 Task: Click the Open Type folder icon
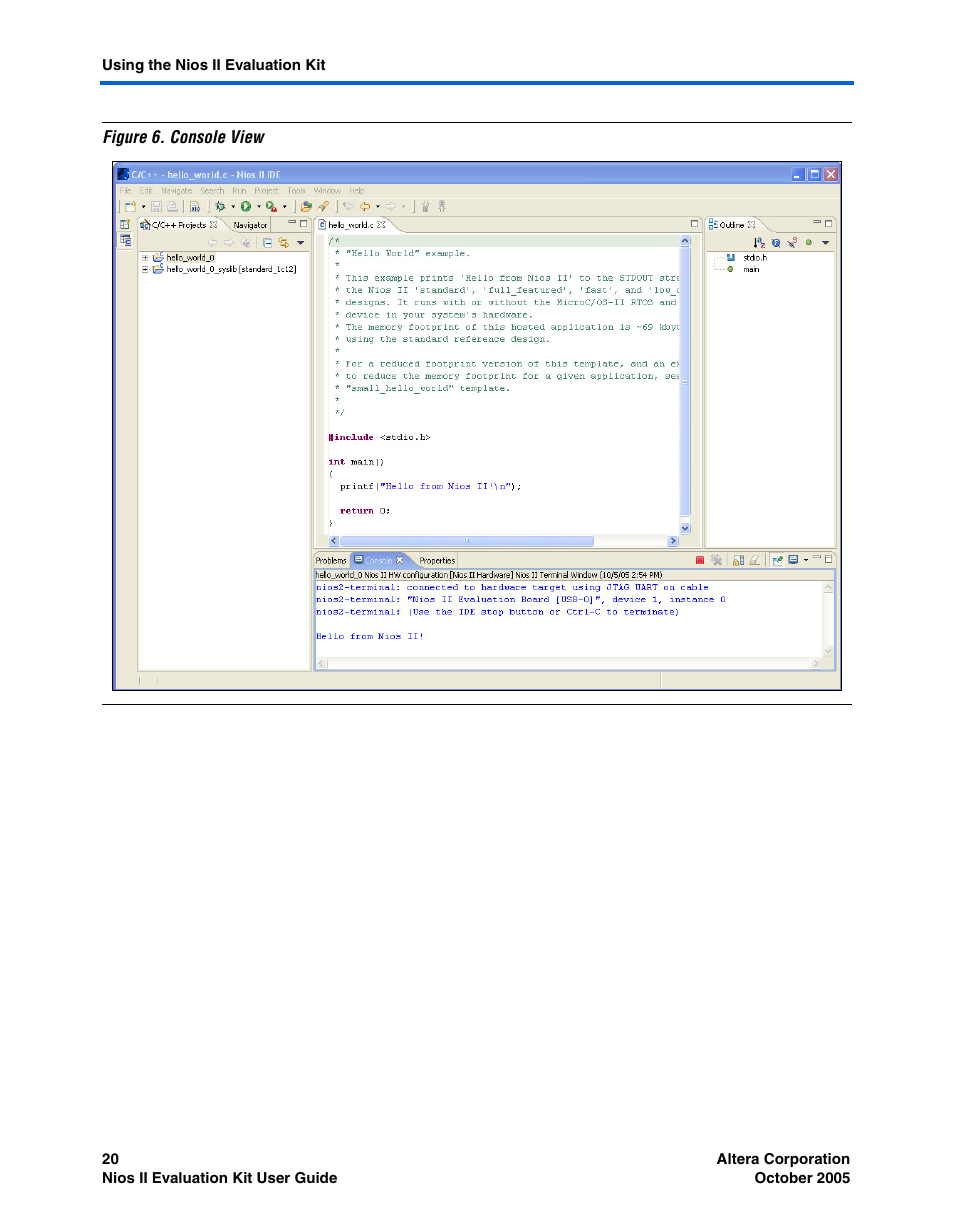306,207
